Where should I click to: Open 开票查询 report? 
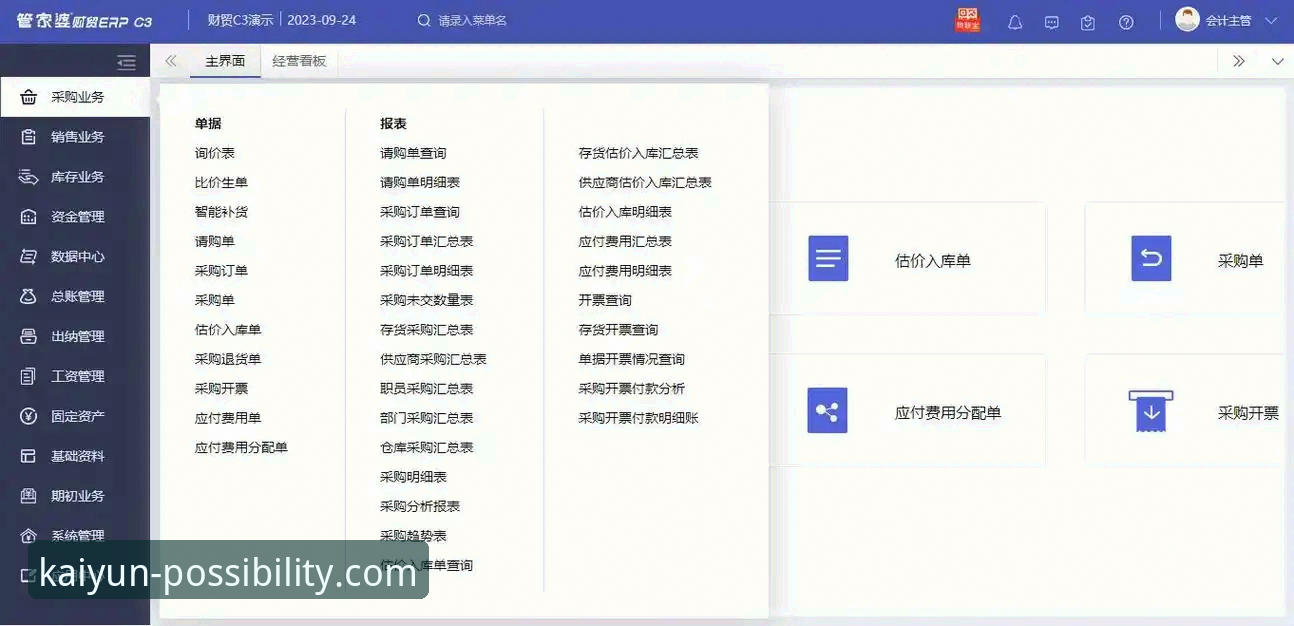click(605, 300)
